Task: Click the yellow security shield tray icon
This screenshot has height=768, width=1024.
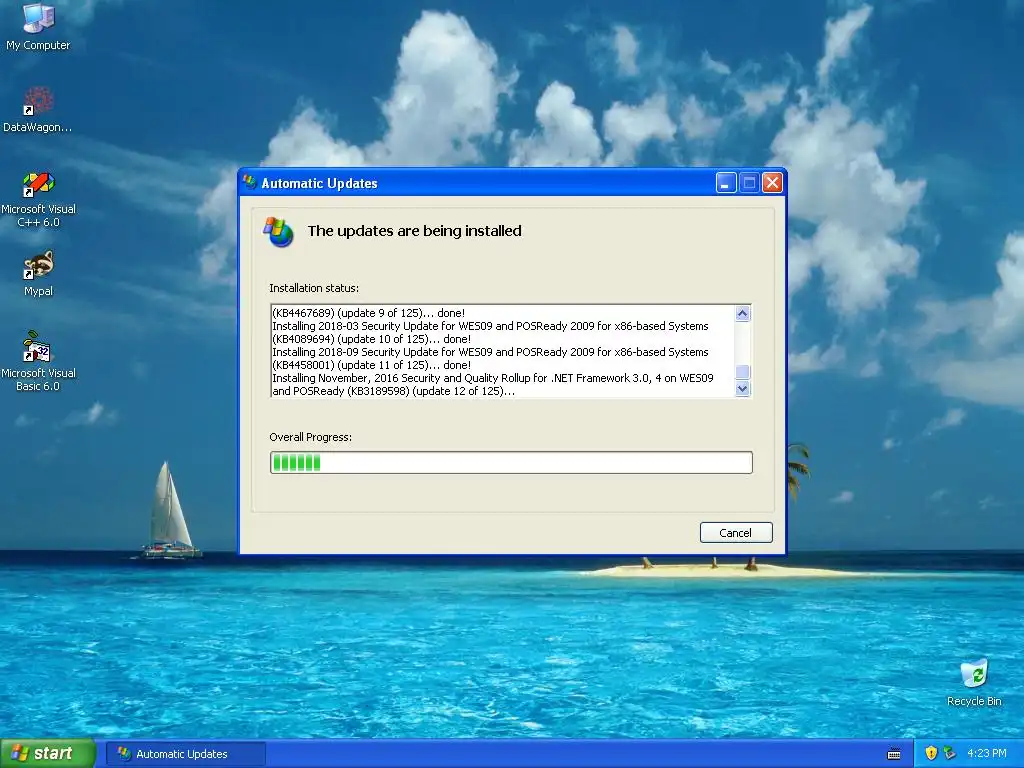Action: (x=931, y=753)
